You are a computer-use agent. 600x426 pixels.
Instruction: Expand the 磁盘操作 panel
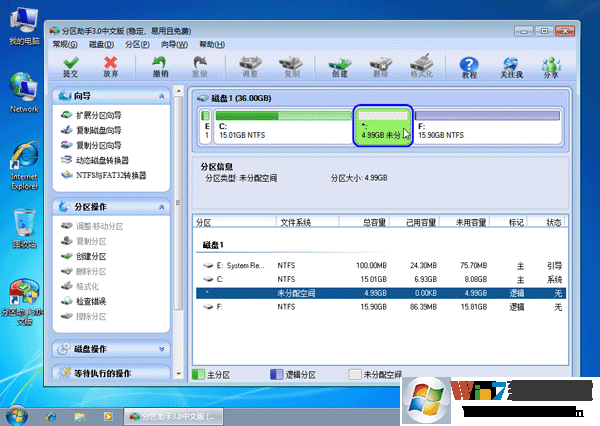click(166, 348)
